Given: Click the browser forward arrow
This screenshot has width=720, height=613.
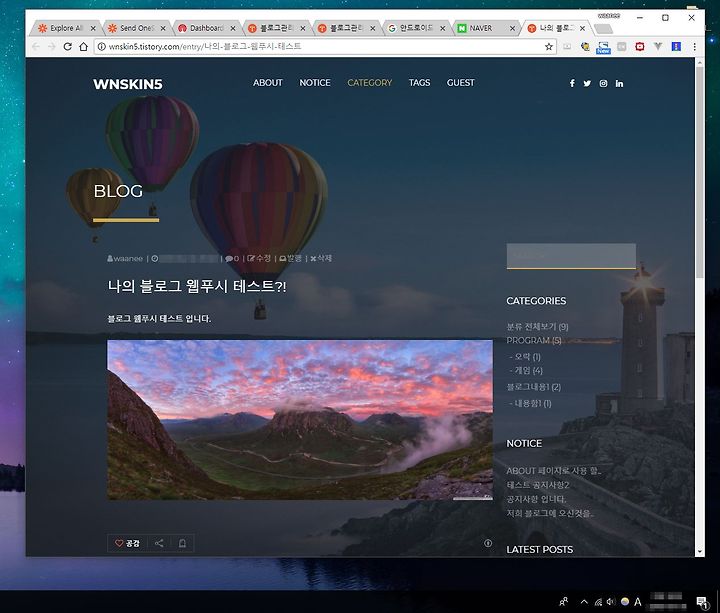Looking at the screenshot, I should [x=51, y=46].
